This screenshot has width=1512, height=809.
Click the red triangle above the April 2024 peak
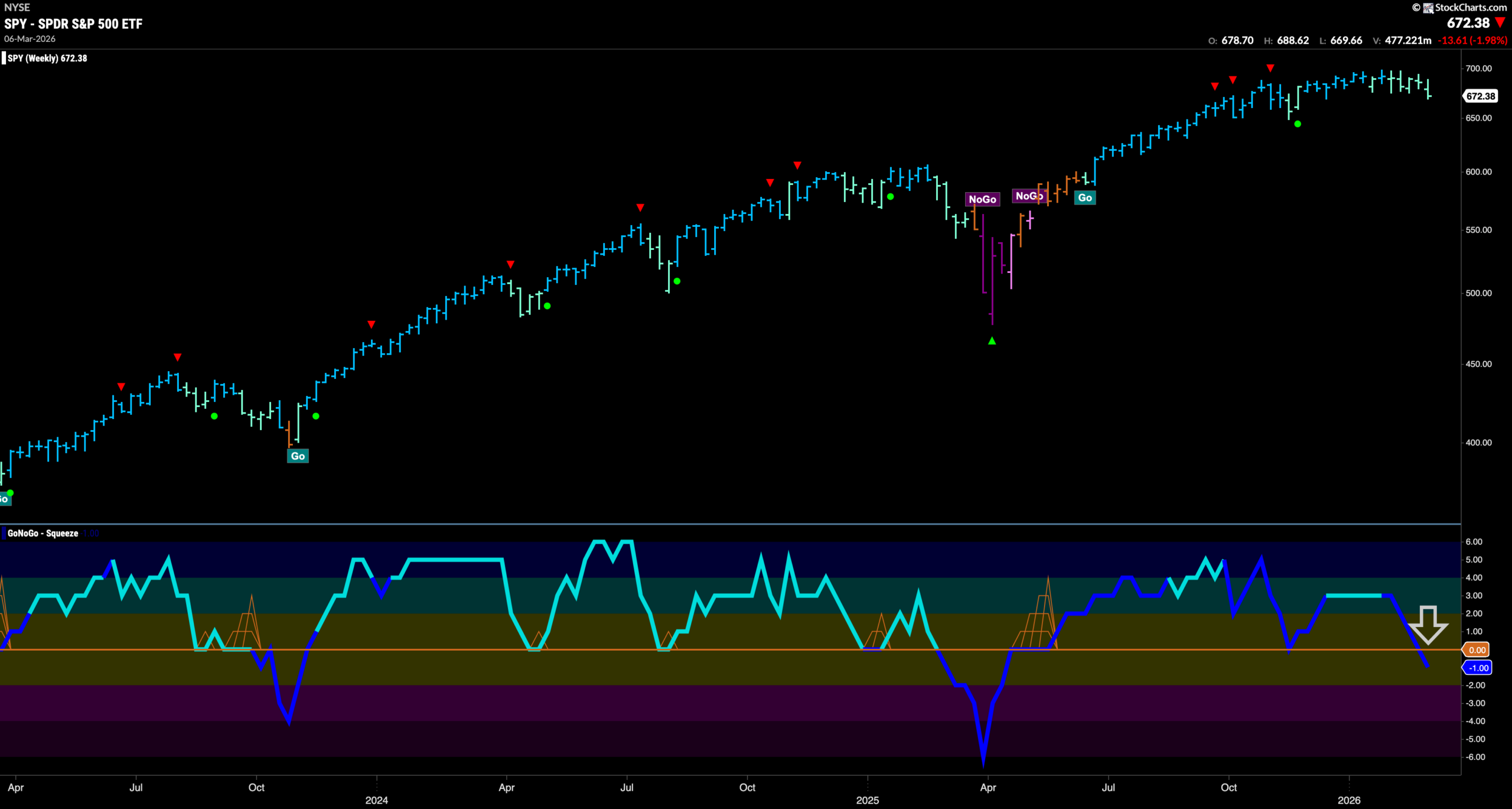[x=510, y=264]
